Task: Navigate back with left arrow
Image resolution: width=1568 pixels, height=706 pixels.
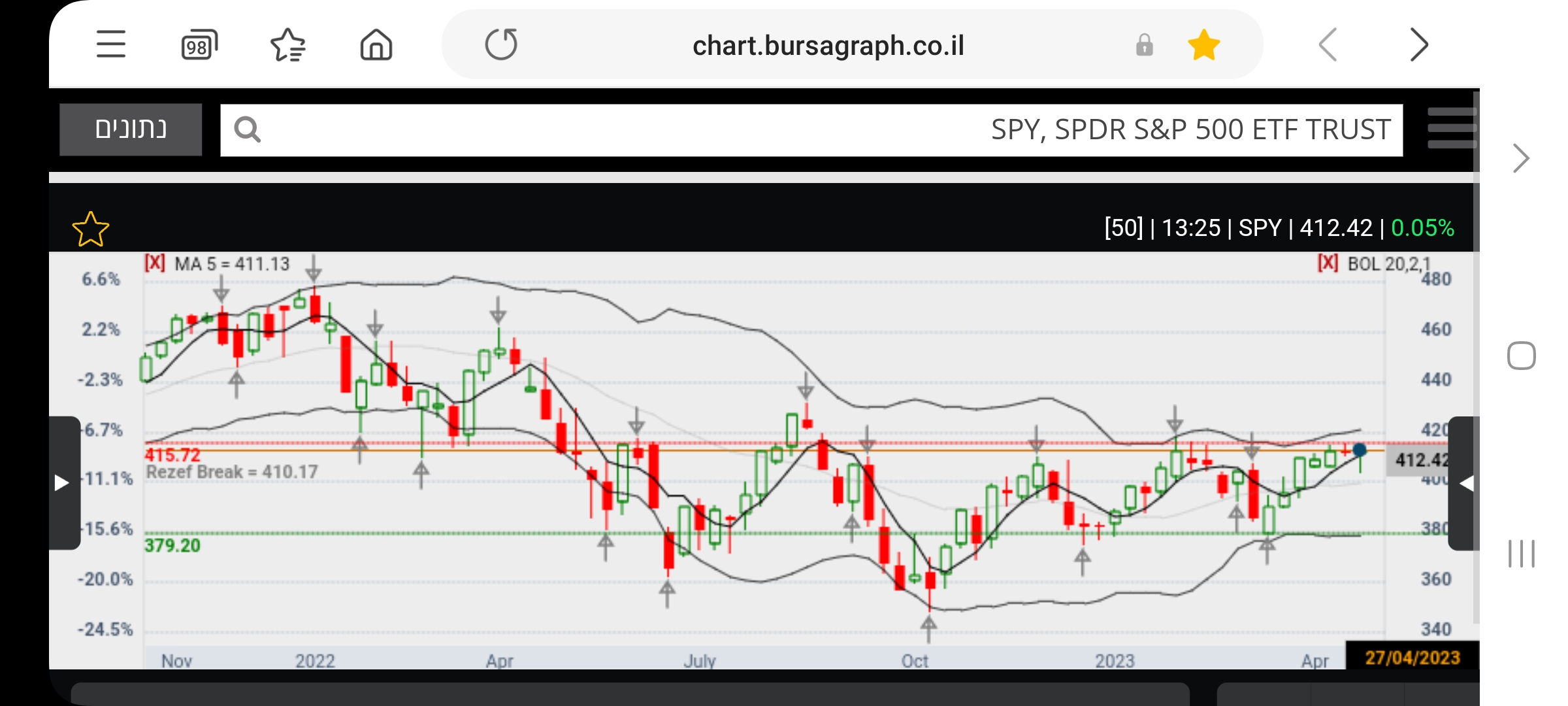Action: [1328, 44]
